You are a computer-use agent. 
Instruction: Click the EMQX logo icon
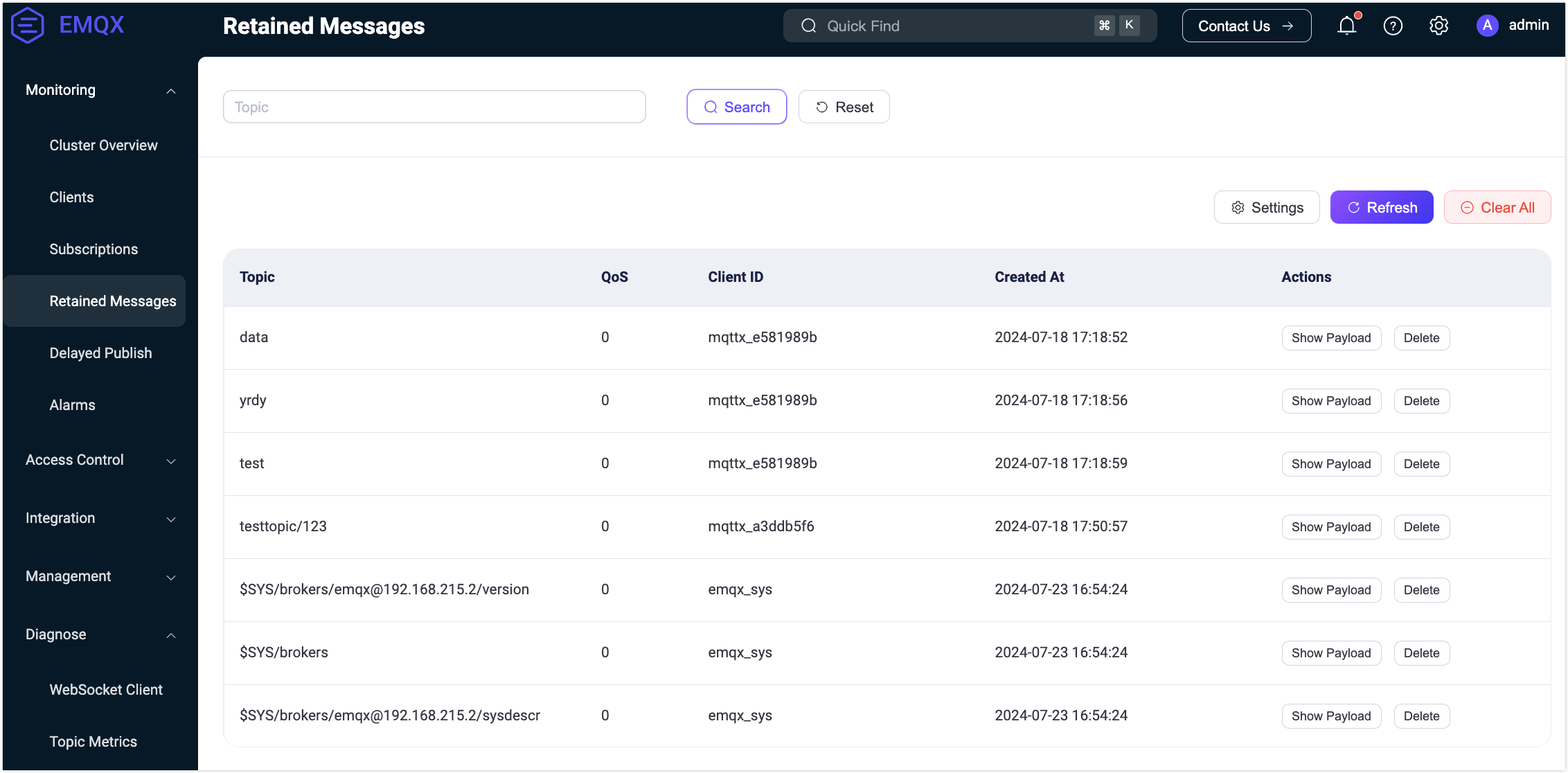28,26
